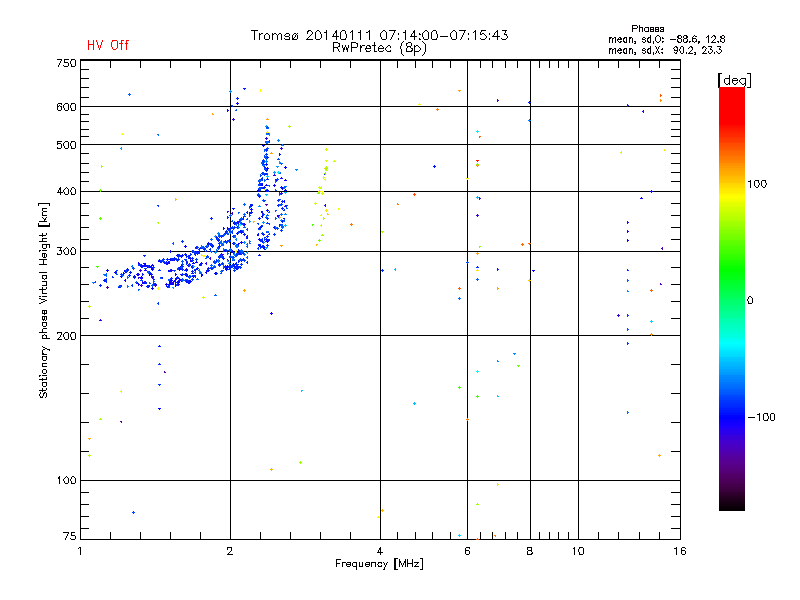Select the "600" height axis label
Viewport: 800px width, 600px height.
tap(66, 107)
